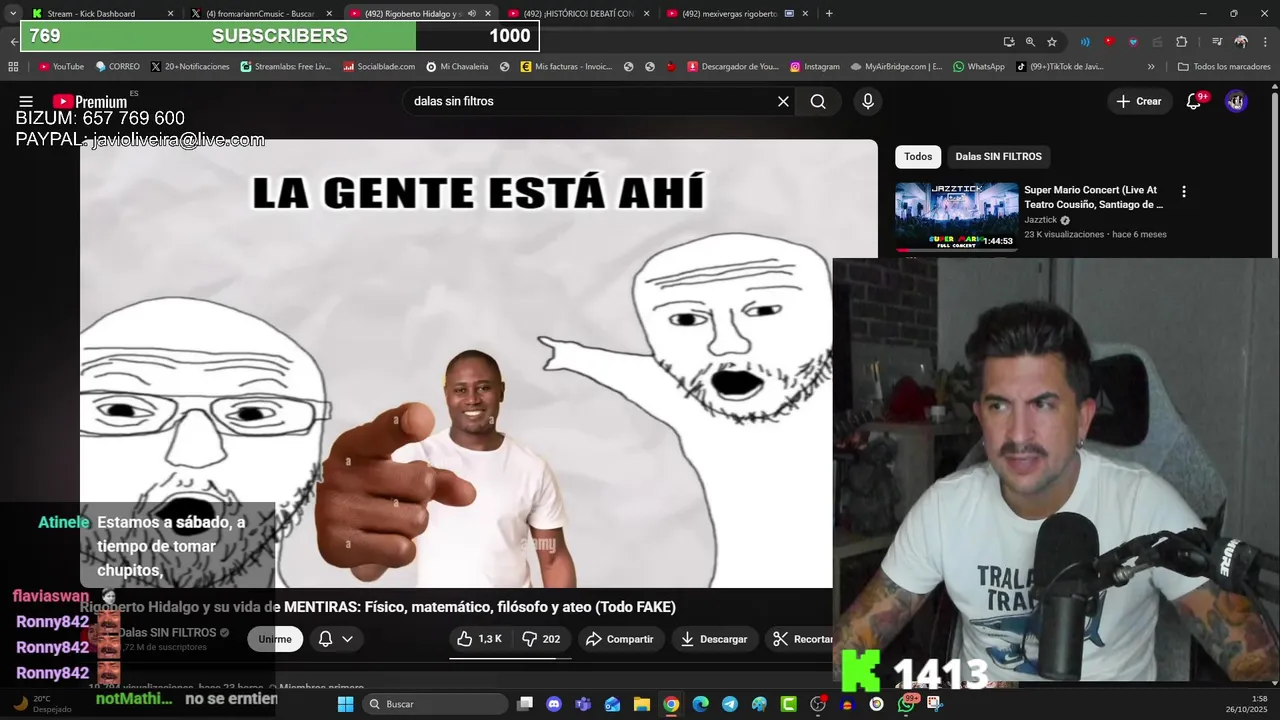Clear the search box text

[x=783, y=101]
